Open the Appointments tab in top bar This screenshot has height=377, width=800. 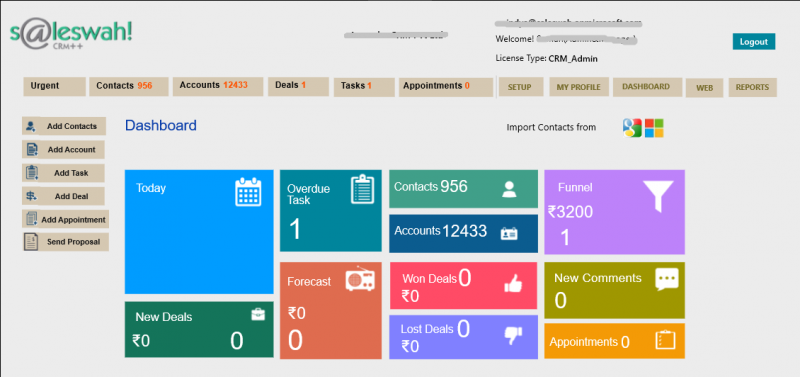446,87
